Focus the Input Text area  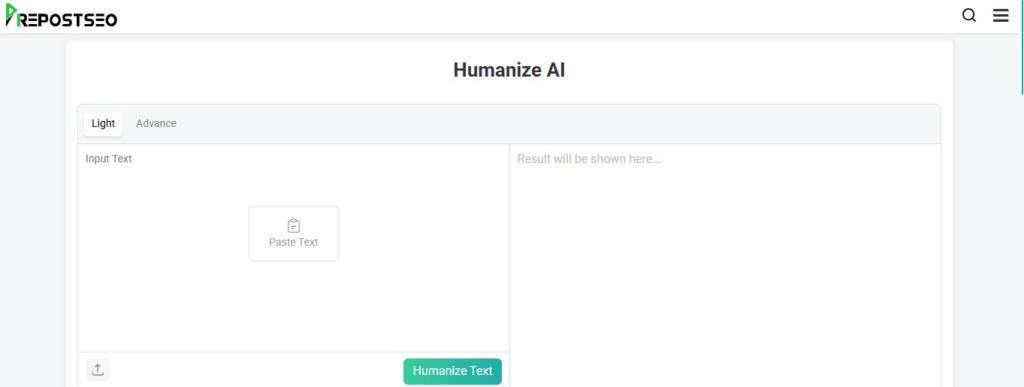coord(293,248)
